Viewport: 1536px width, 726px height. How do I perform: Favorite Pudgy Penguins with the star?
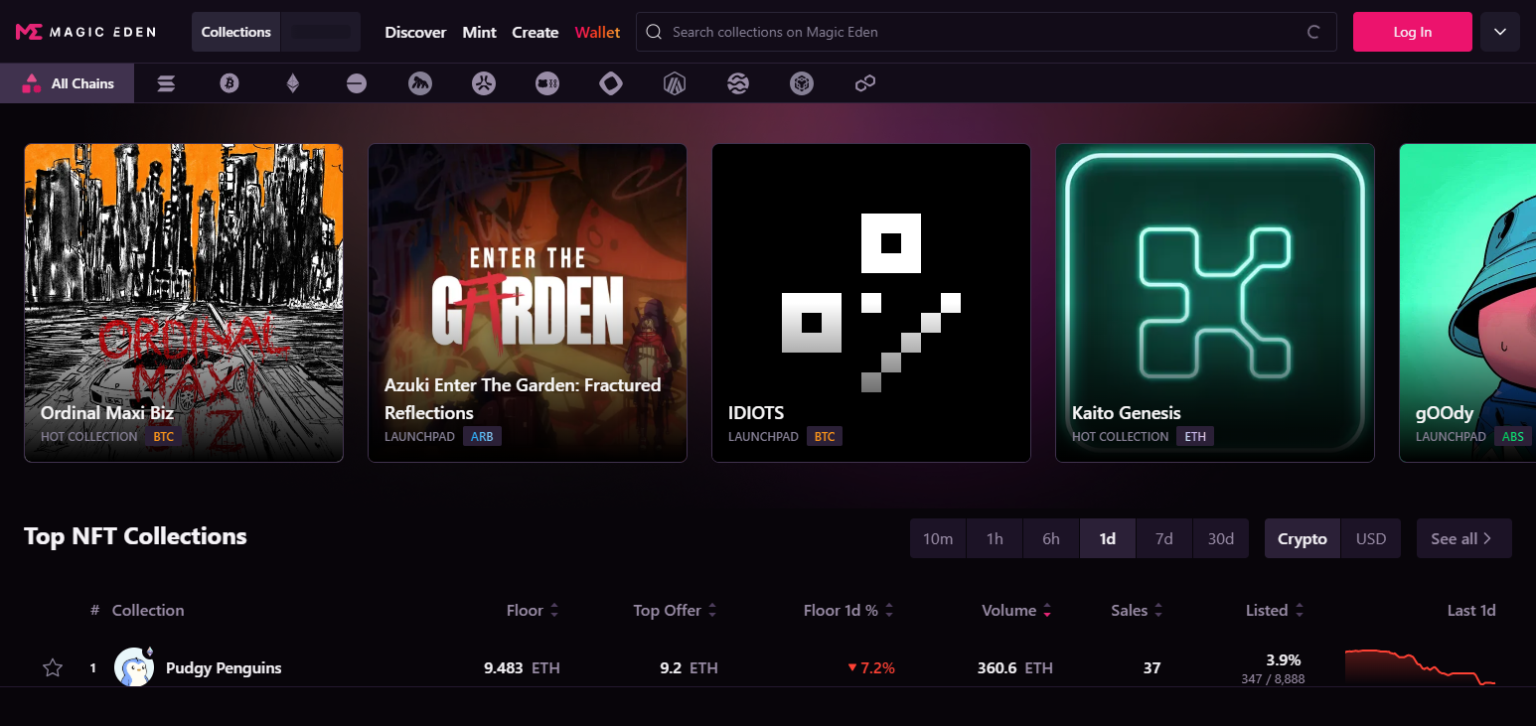pos(52,668)
